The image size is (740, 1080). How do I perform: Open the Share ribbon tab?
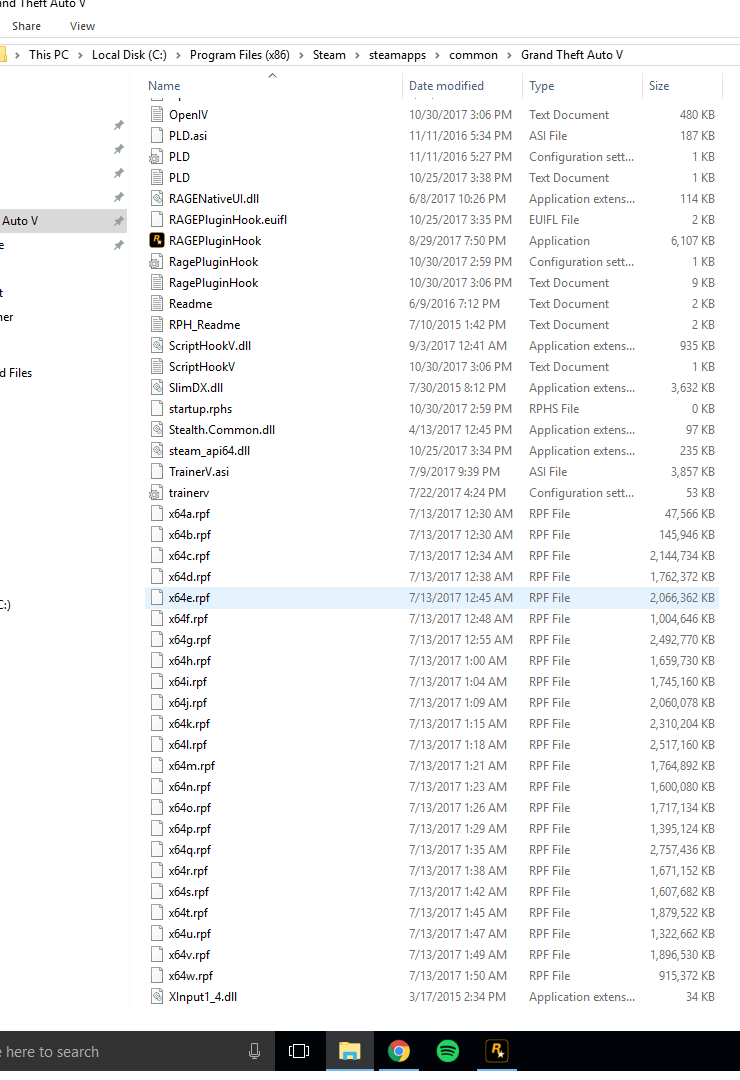(26, 26)
